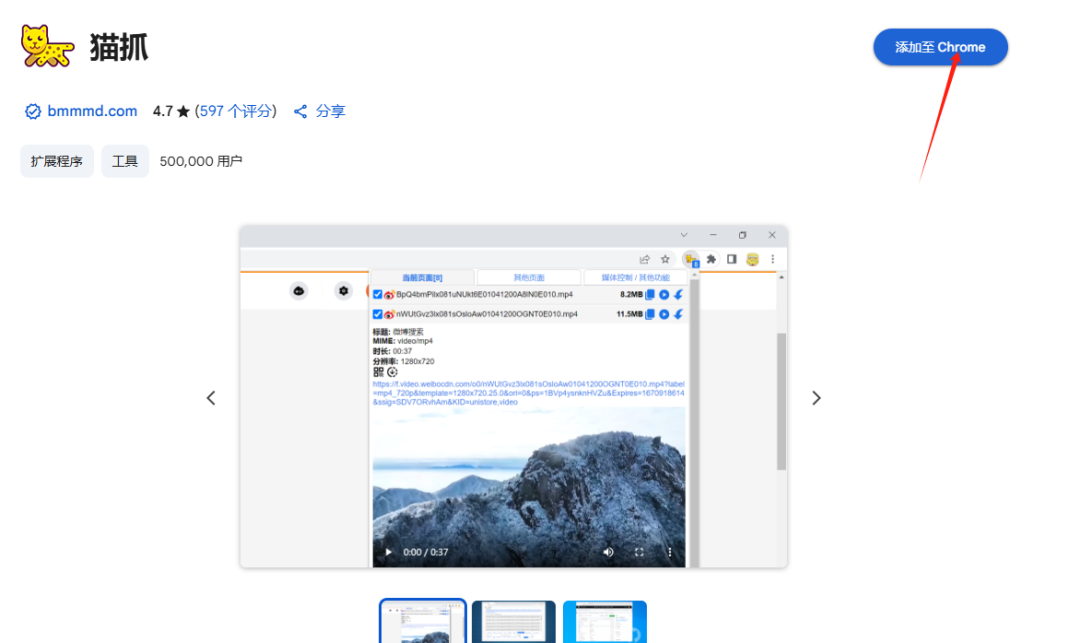The image size is (1080, 643).
Task: Open the bmmmd.com developer link
Action: [92, 111]
